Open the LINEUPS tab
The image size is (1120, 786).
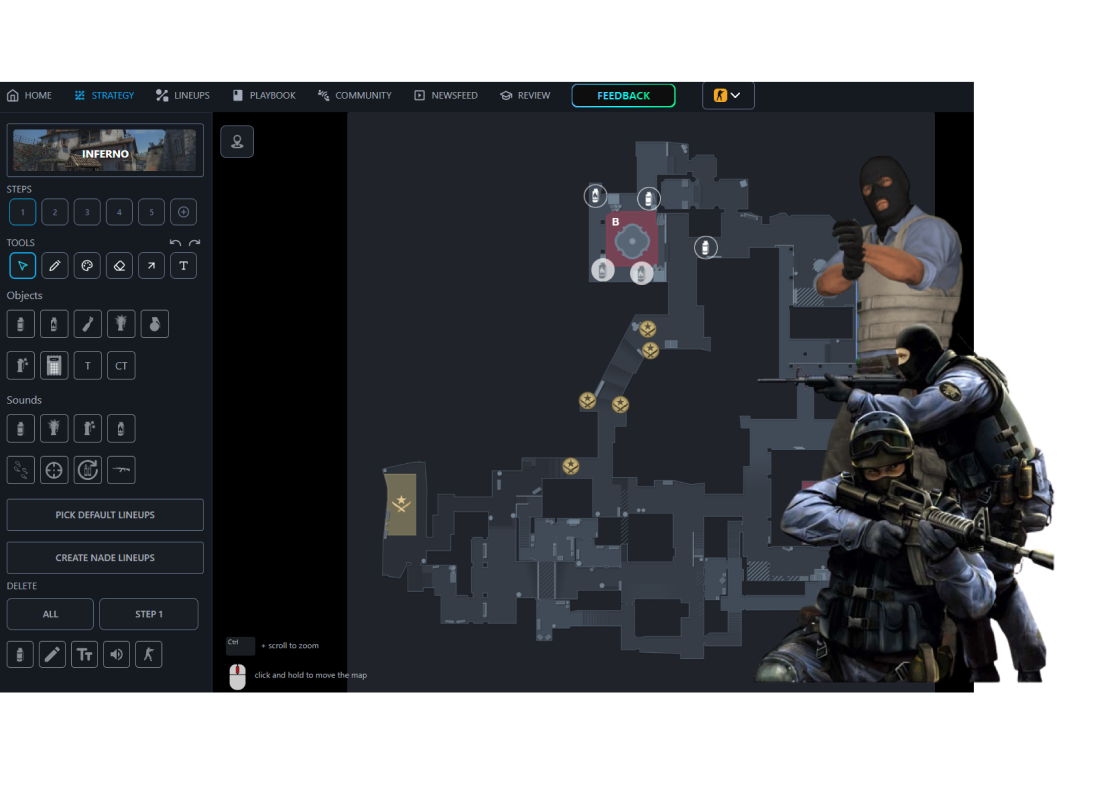point(183,95)
